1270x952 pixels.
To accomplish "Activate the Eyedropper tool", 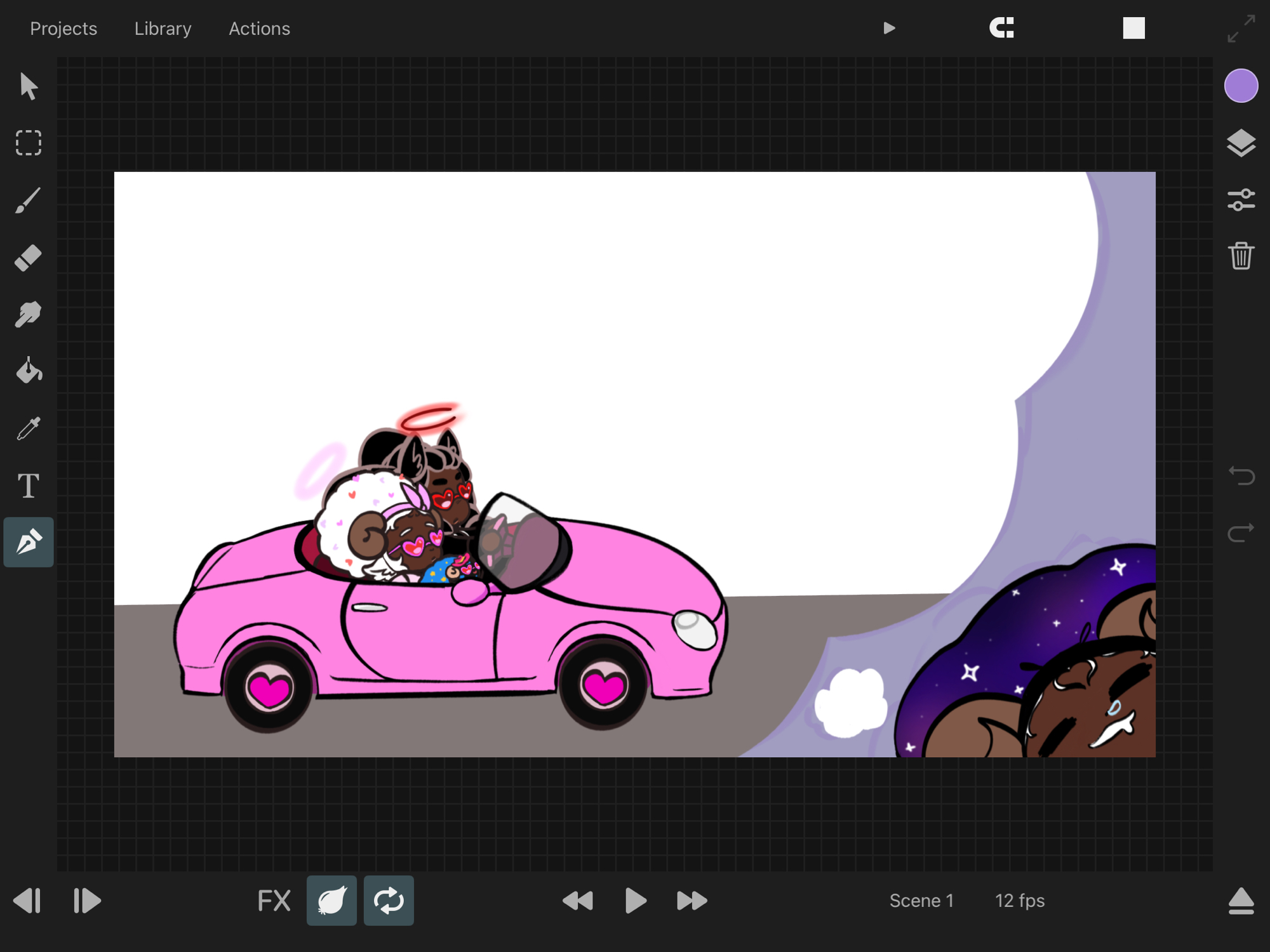I will 29,429.
